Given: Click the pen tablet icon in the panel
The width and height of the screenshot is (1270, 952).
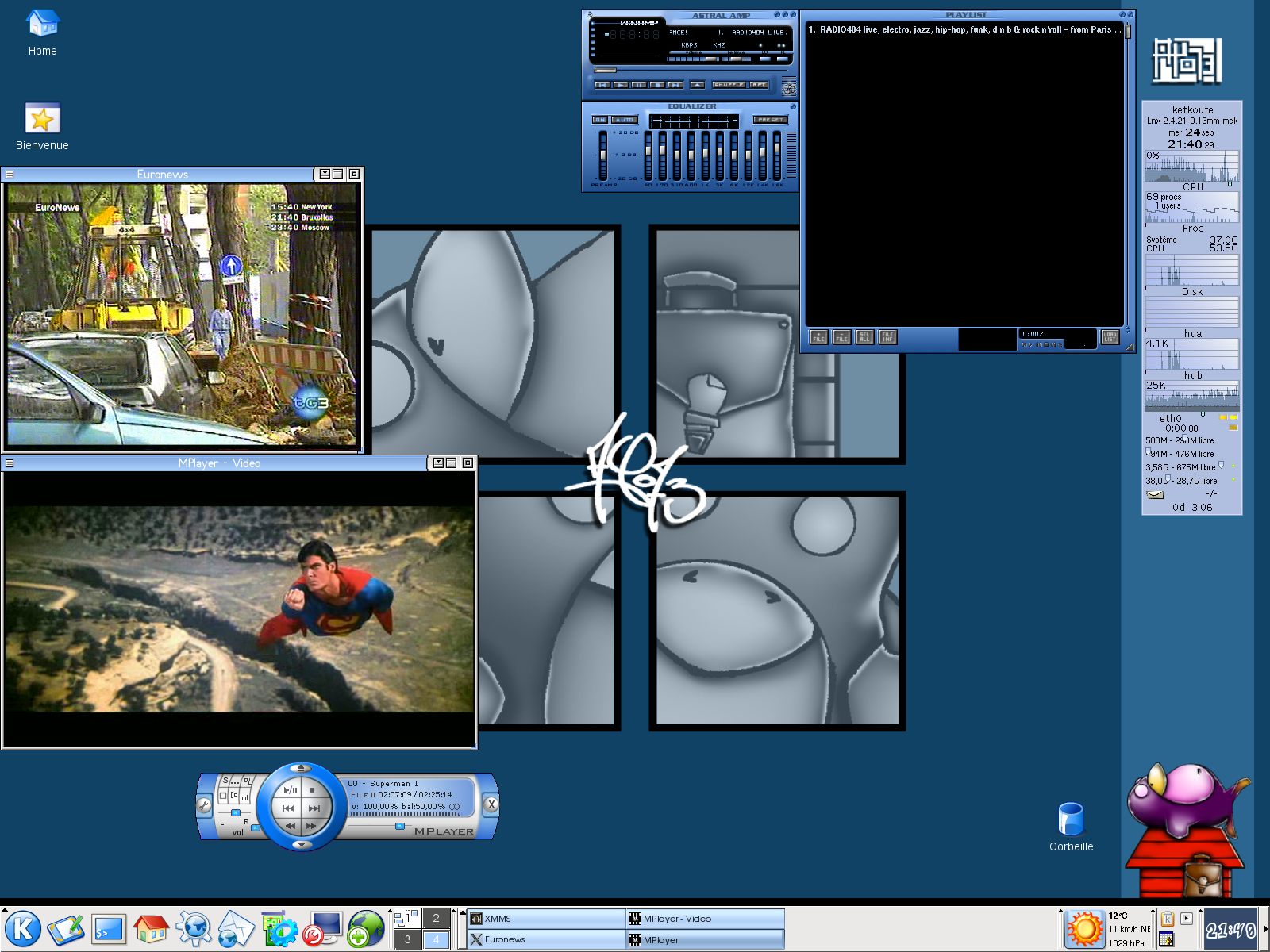Looking at the screenshot, I should [x=66, y=928].
